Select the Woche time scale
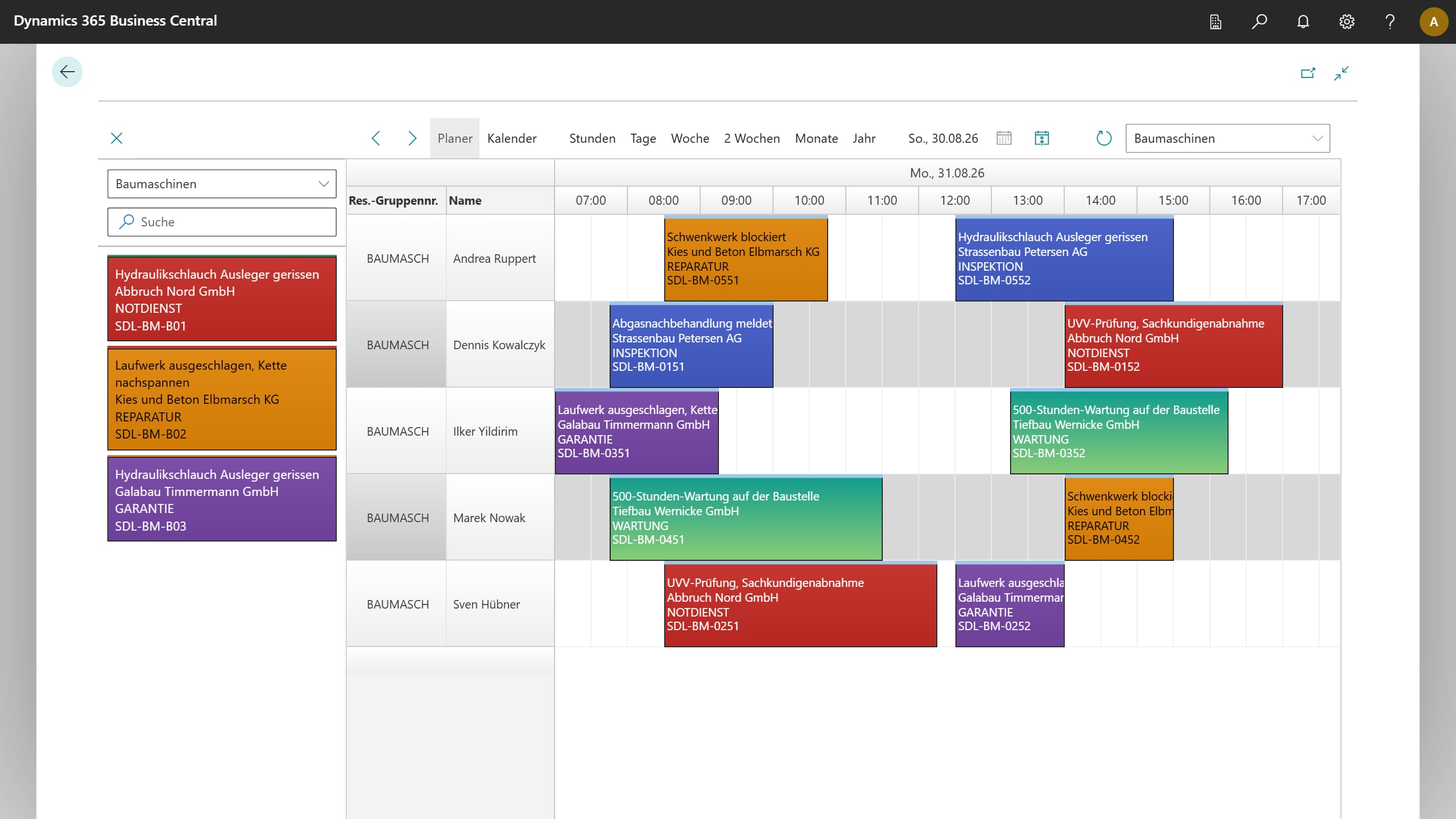 tap(690, 138)
